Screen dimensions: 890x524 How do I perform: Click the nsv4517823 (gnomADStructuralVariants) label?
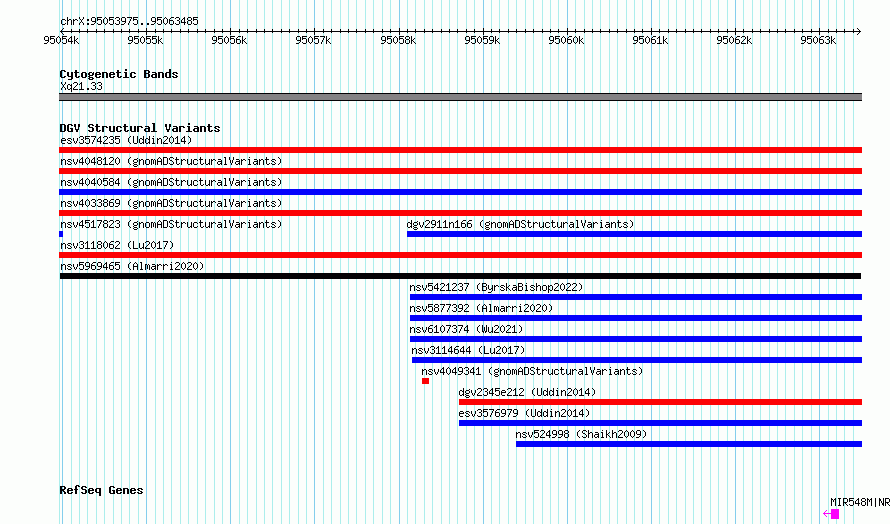(x=171, y=224)
